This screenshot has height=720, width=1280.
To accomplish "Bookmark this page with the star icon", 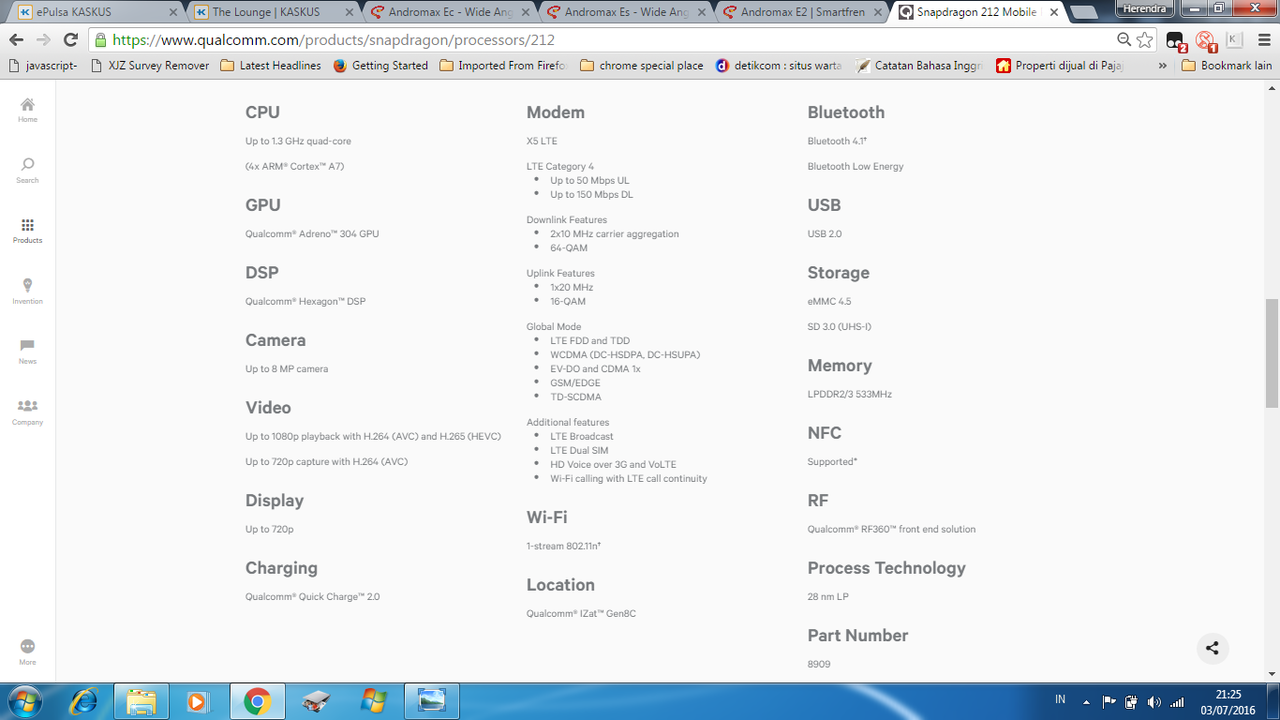I will 1145,41.
